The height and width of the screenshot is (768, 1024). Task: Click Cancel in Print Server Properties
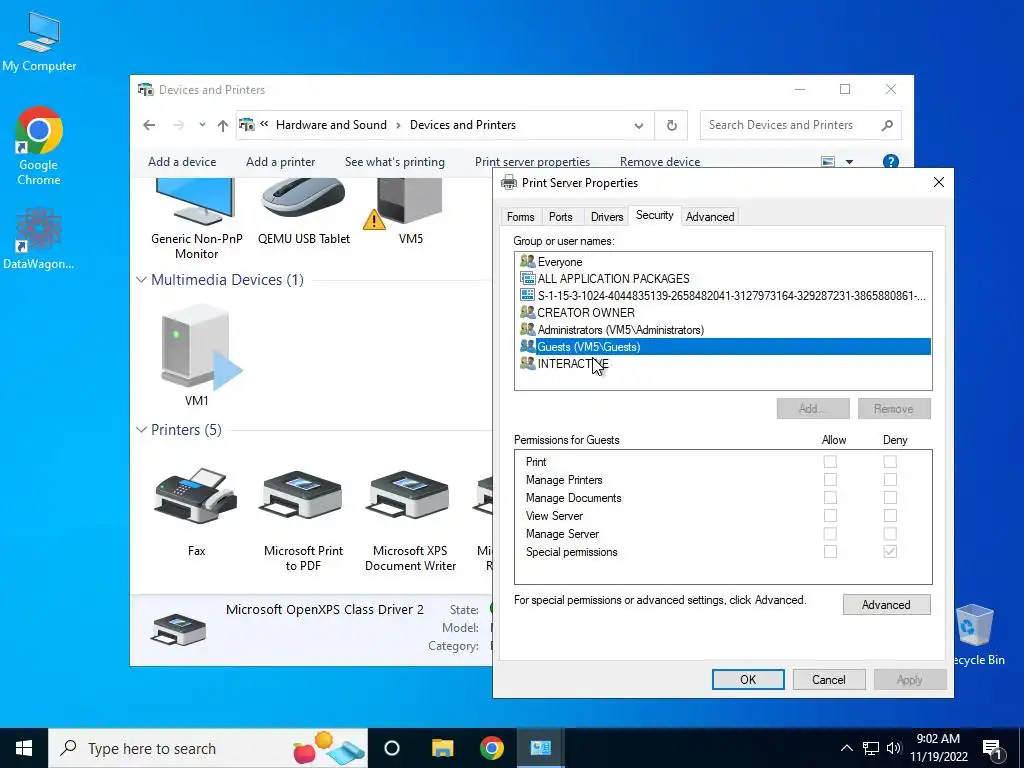pos(829,680)
